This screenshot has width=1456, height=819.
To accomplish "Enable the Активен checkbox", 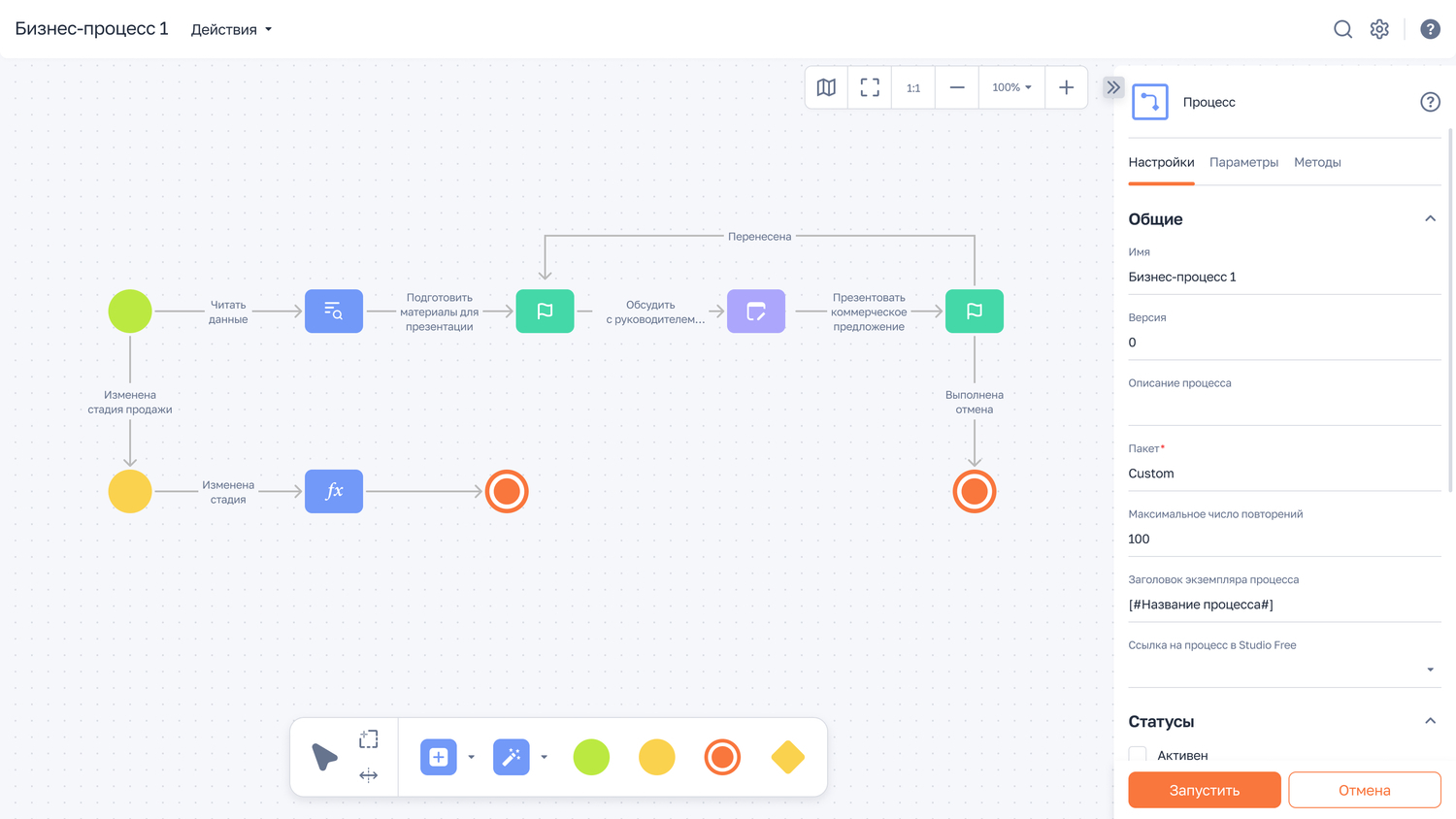I will pyautogui.click(x=1138, y=755).
